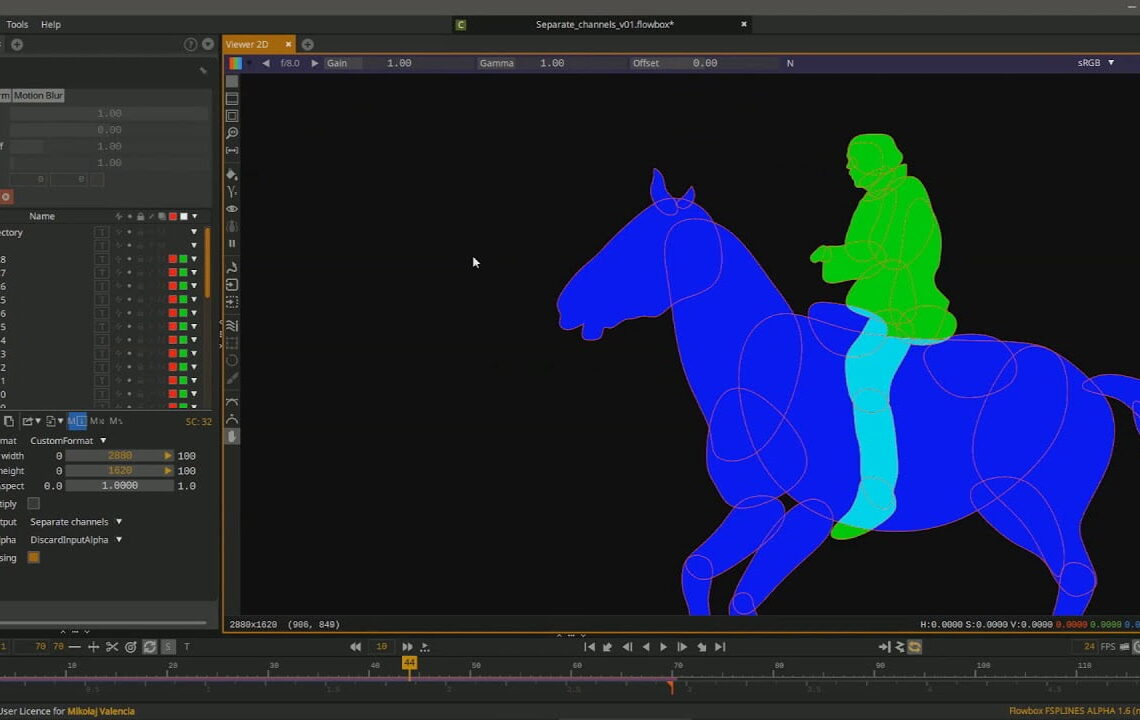This screenshot has width=1140, height=720.
Task: Disable the orange antialiasing checkbox
Action: coord(33,557)
